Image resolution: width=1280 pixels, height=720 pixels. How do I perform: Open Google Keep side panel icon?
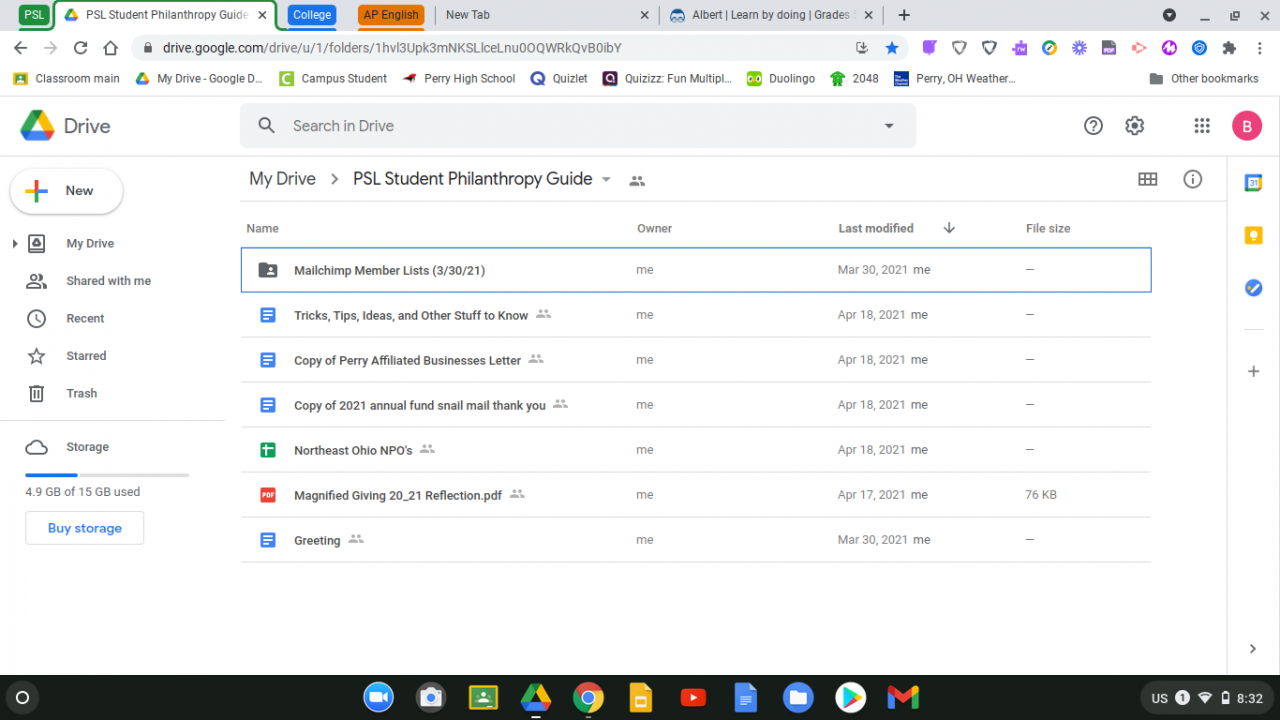[1253, 236]
